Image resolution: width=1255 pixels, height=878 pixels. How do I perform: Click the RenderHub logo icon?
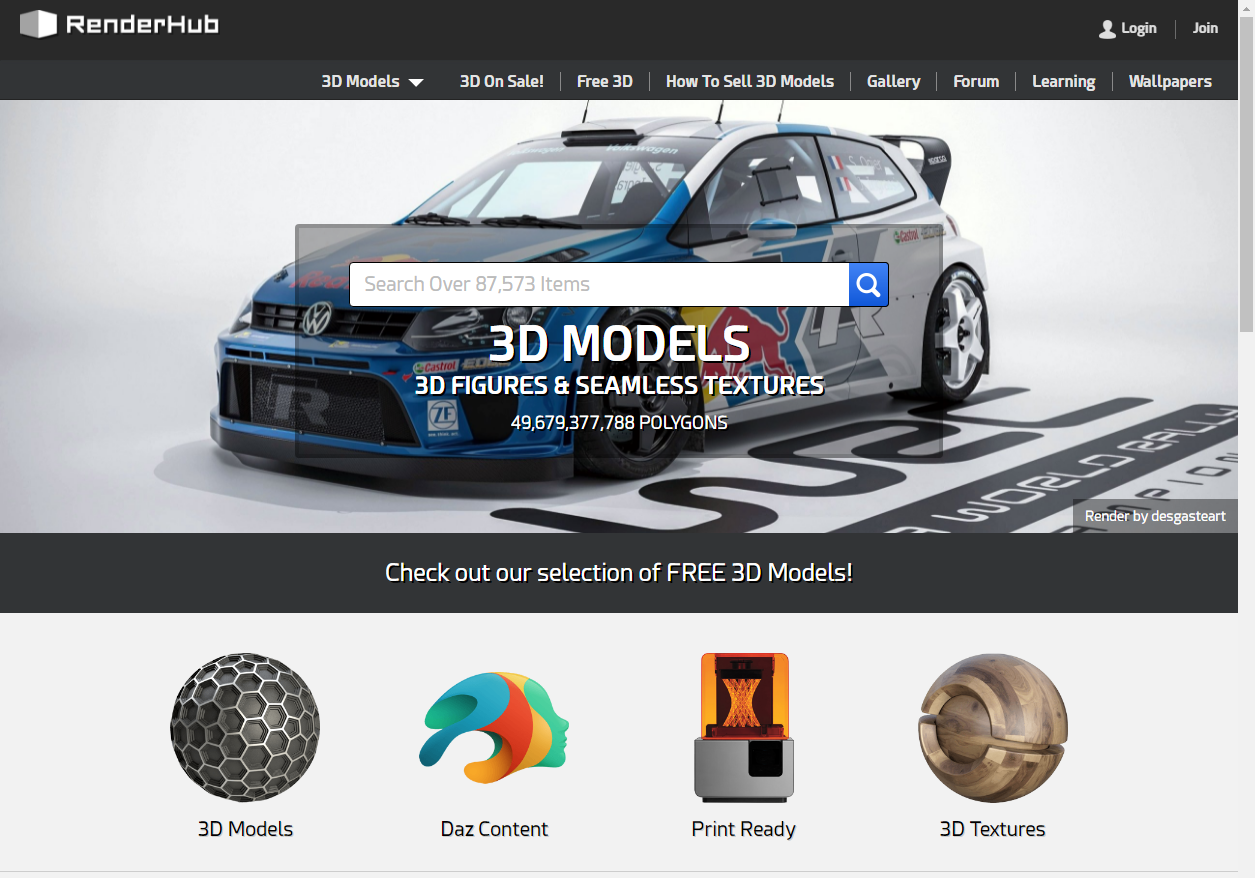(x=40, y=22)
